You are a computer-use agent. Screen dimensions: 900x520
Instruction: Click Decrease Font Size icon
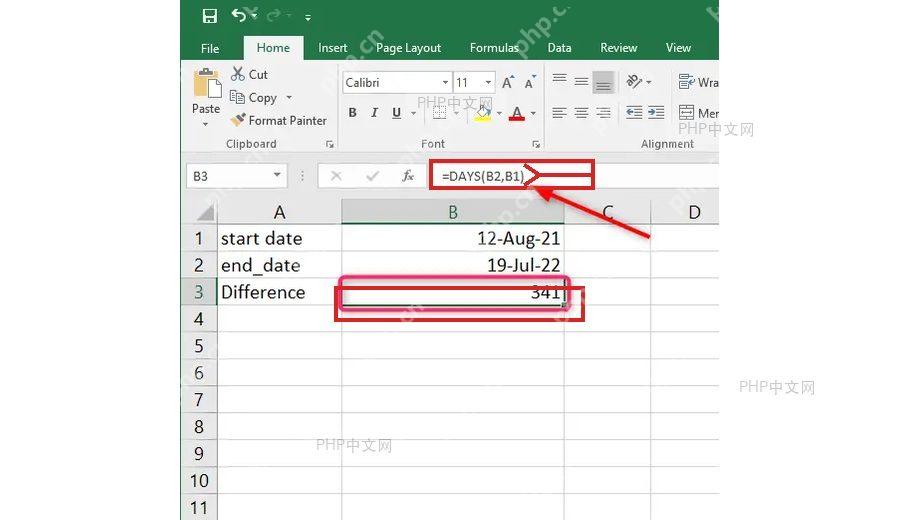tap(530, 83)
